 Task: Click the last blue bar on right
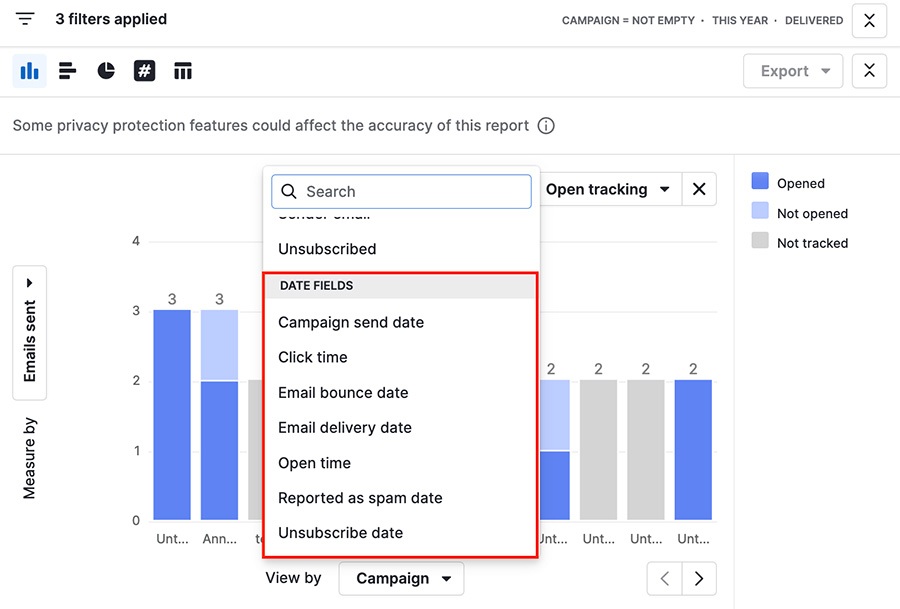point(693,450)
